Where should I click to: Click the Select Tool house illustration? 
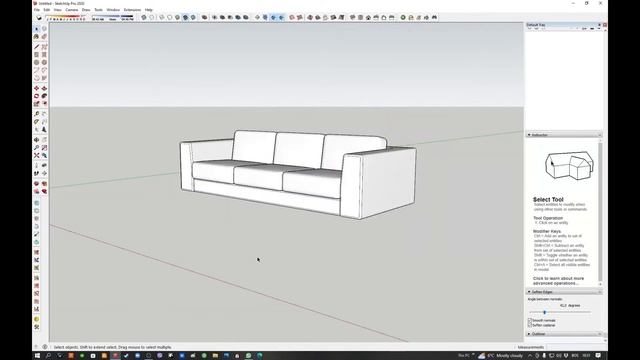569,165
